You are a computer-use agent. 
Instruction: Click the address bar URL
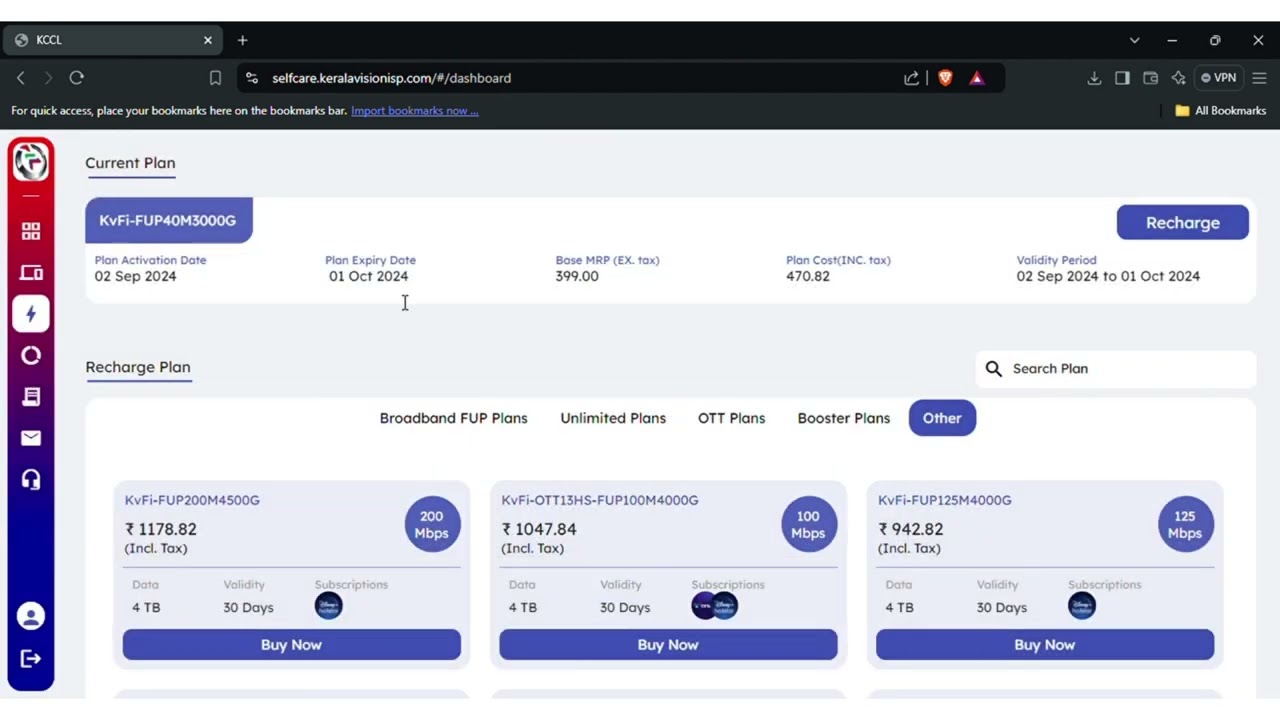click(x=391, y=78)
